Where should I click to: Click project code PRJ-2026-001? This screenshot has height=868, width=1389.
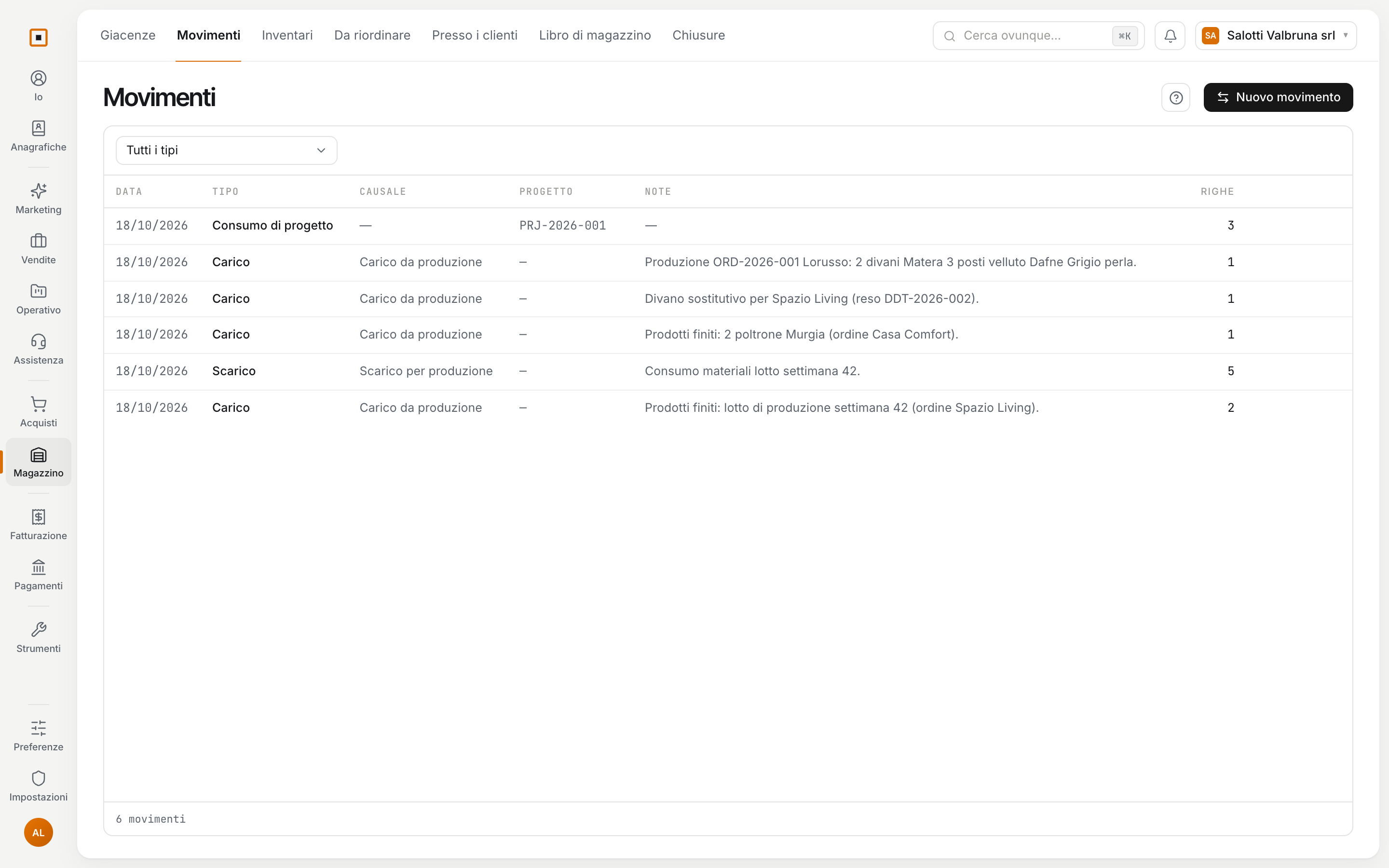coord(562,226)
